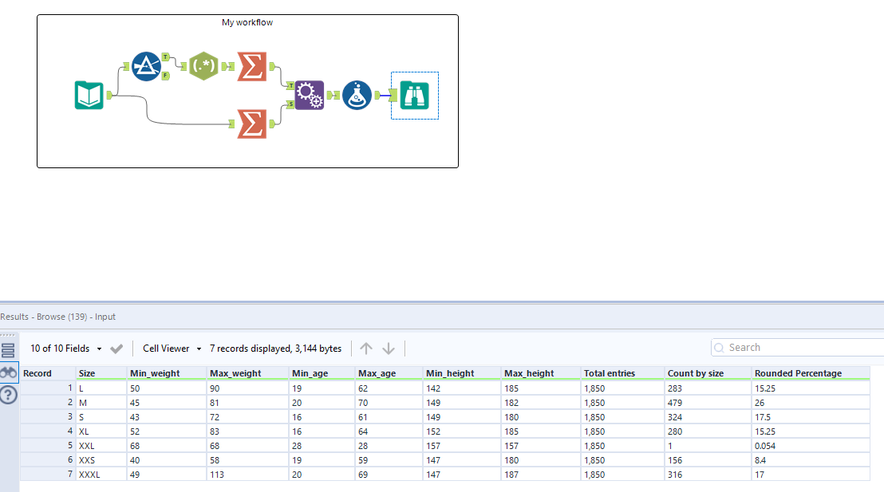Select the Formula tool node
884x492 pixels.
click(x=357, y=95)
